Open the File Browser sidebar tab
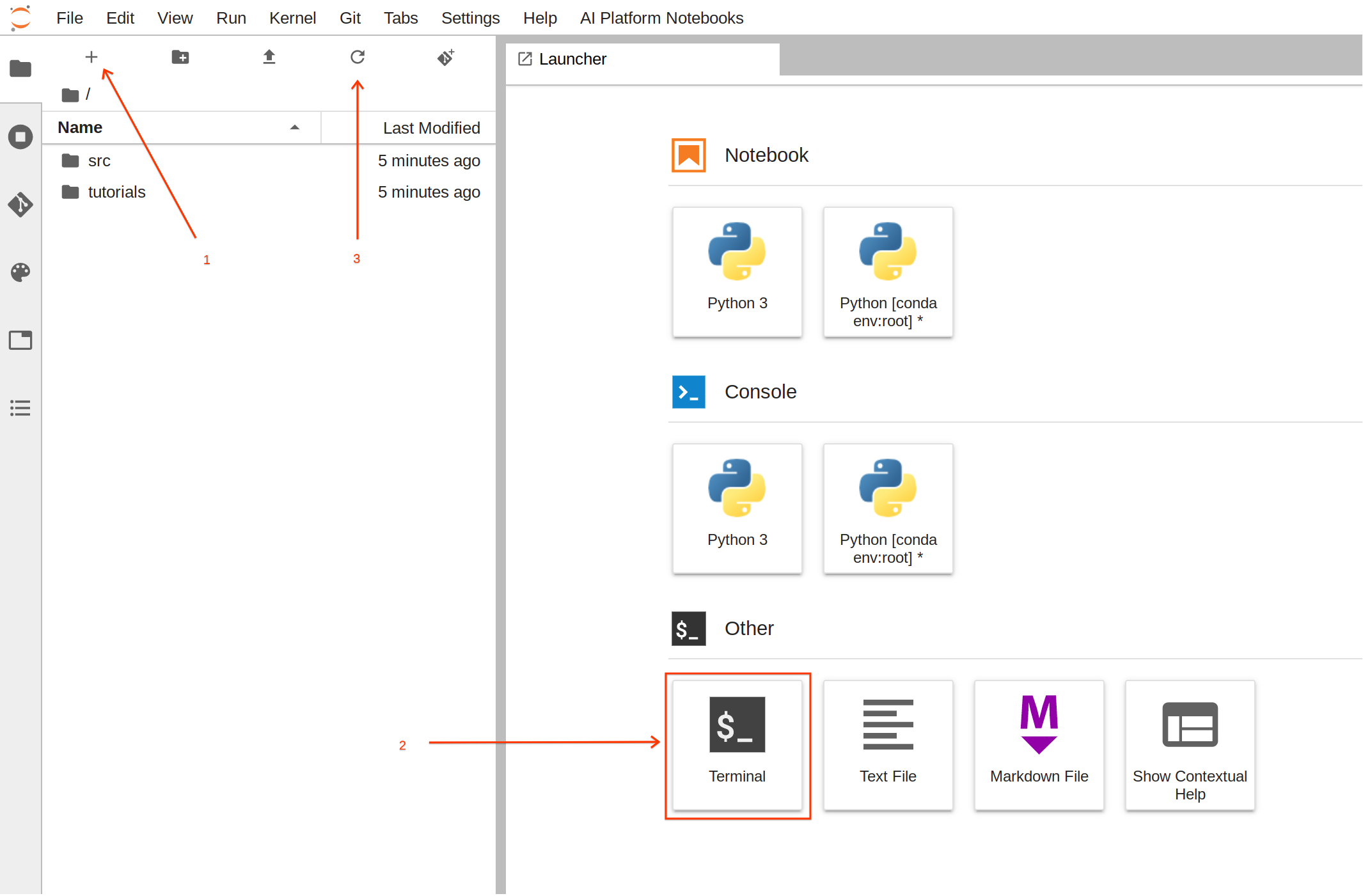Image resolution: width=1363 pixels, height=896 pixels. pyautogui.click(x=20, y=68)
